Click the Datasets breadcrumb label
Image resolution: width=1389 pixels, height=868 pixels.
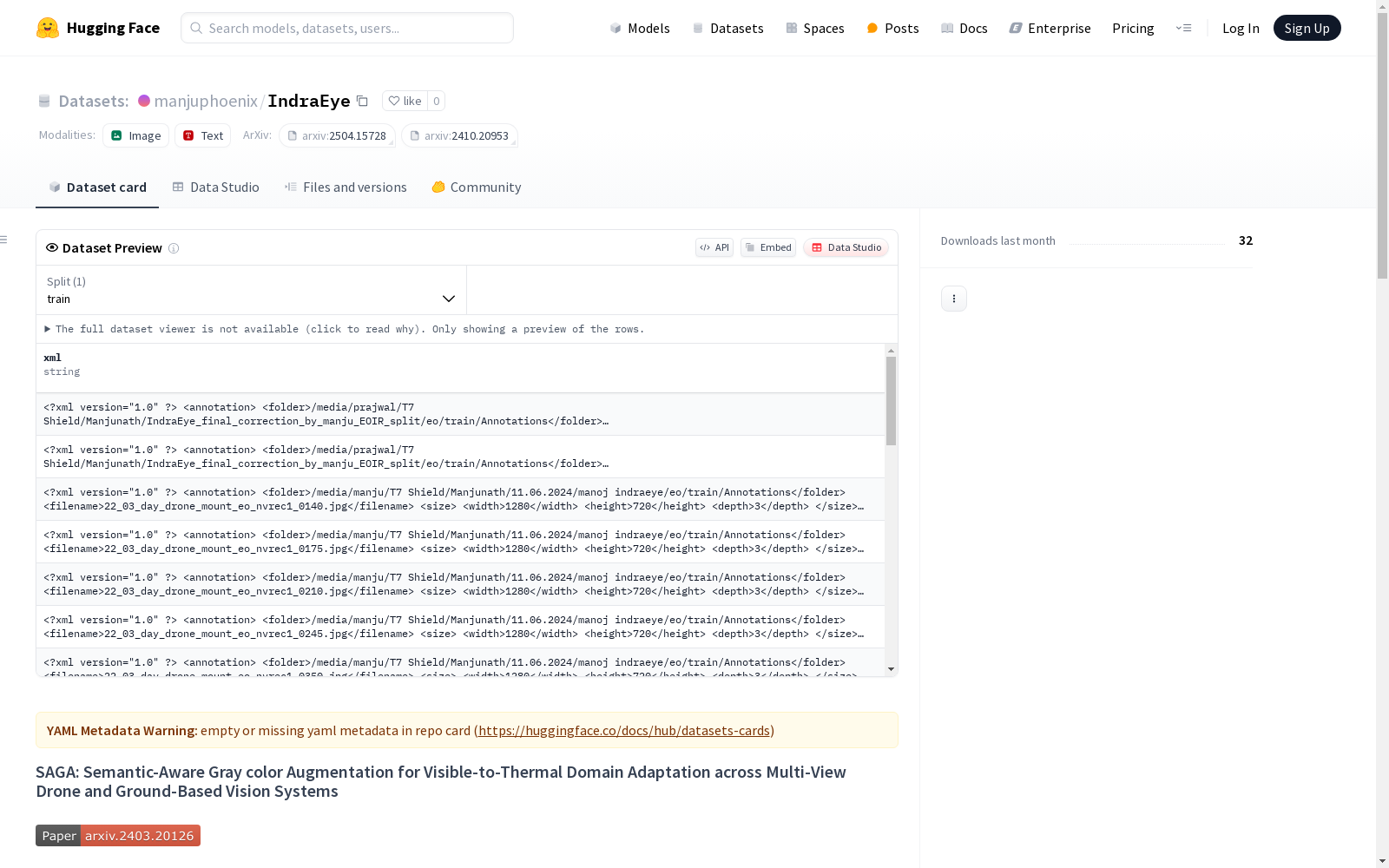[x=94, y=101]
